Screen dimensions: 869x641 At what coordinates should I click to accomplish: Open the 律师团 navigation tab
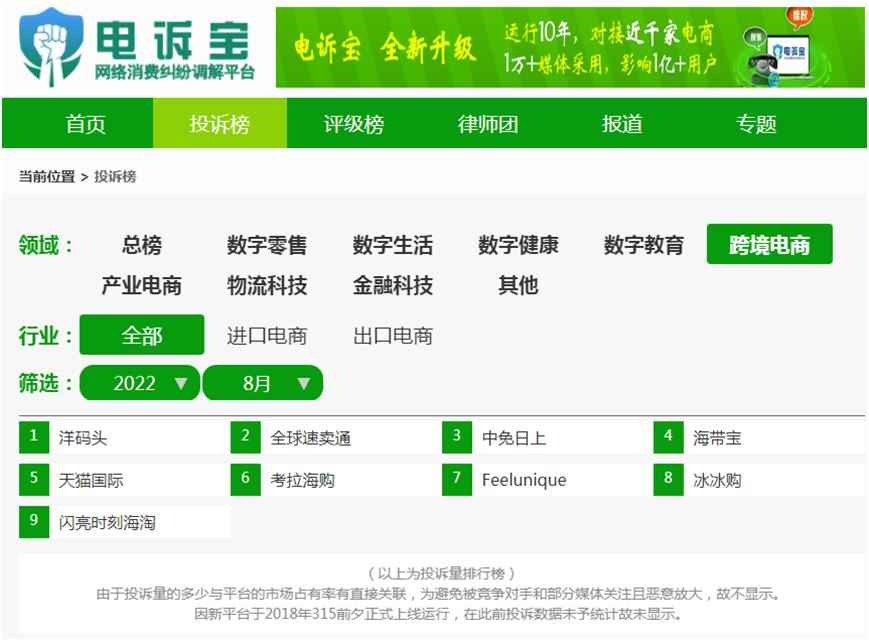[x=488, y=124]
